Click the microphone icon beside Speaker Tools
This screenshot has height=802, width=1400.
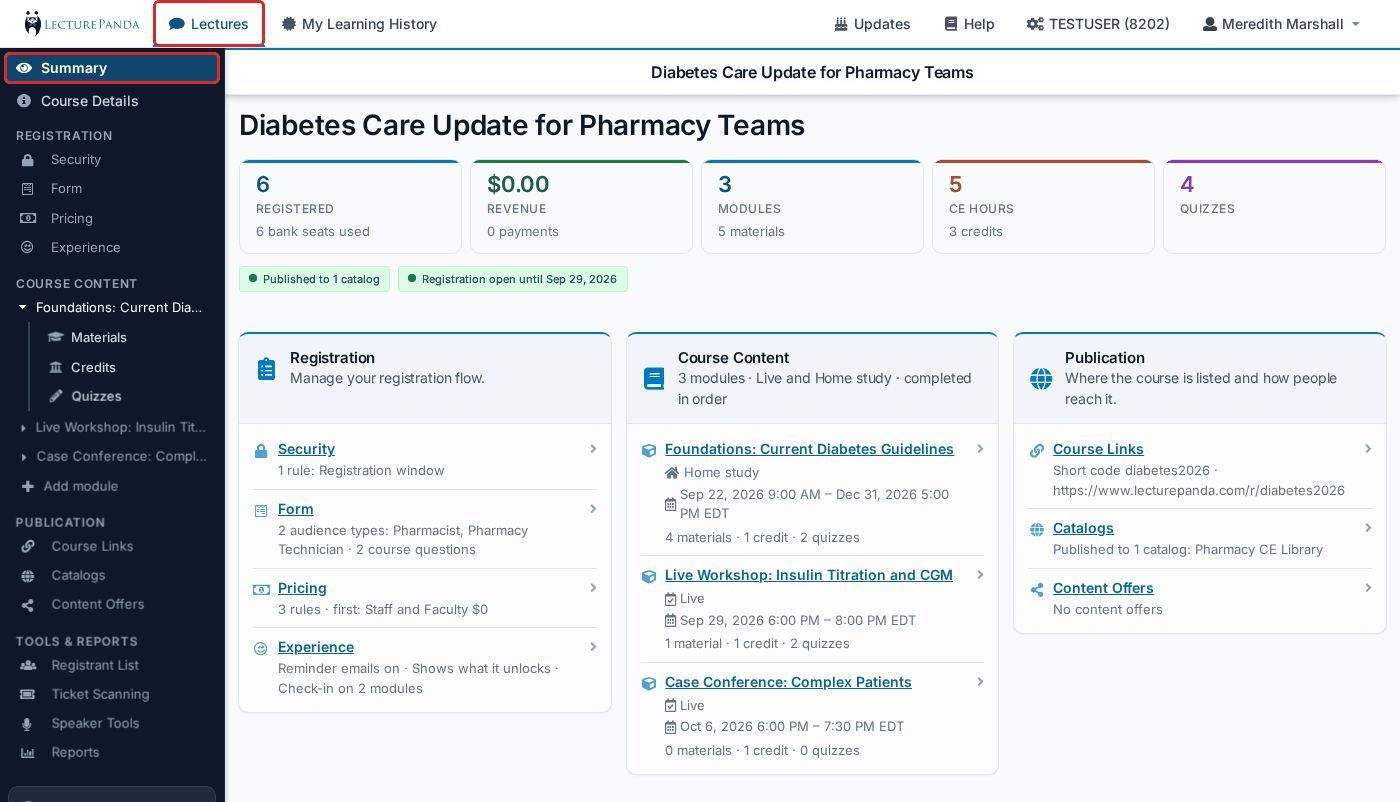coord(28,724)
